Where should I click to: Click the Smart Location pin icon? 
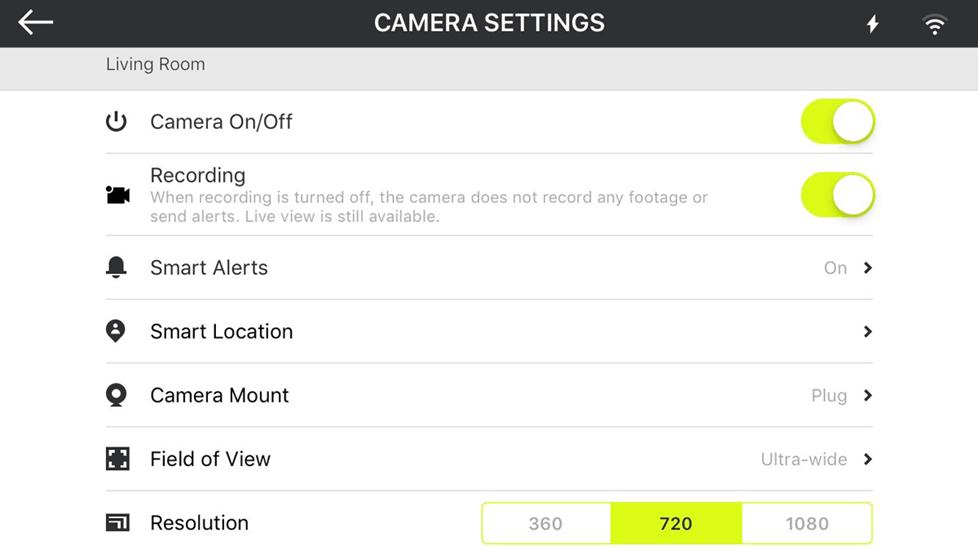(x=115, y=331)
